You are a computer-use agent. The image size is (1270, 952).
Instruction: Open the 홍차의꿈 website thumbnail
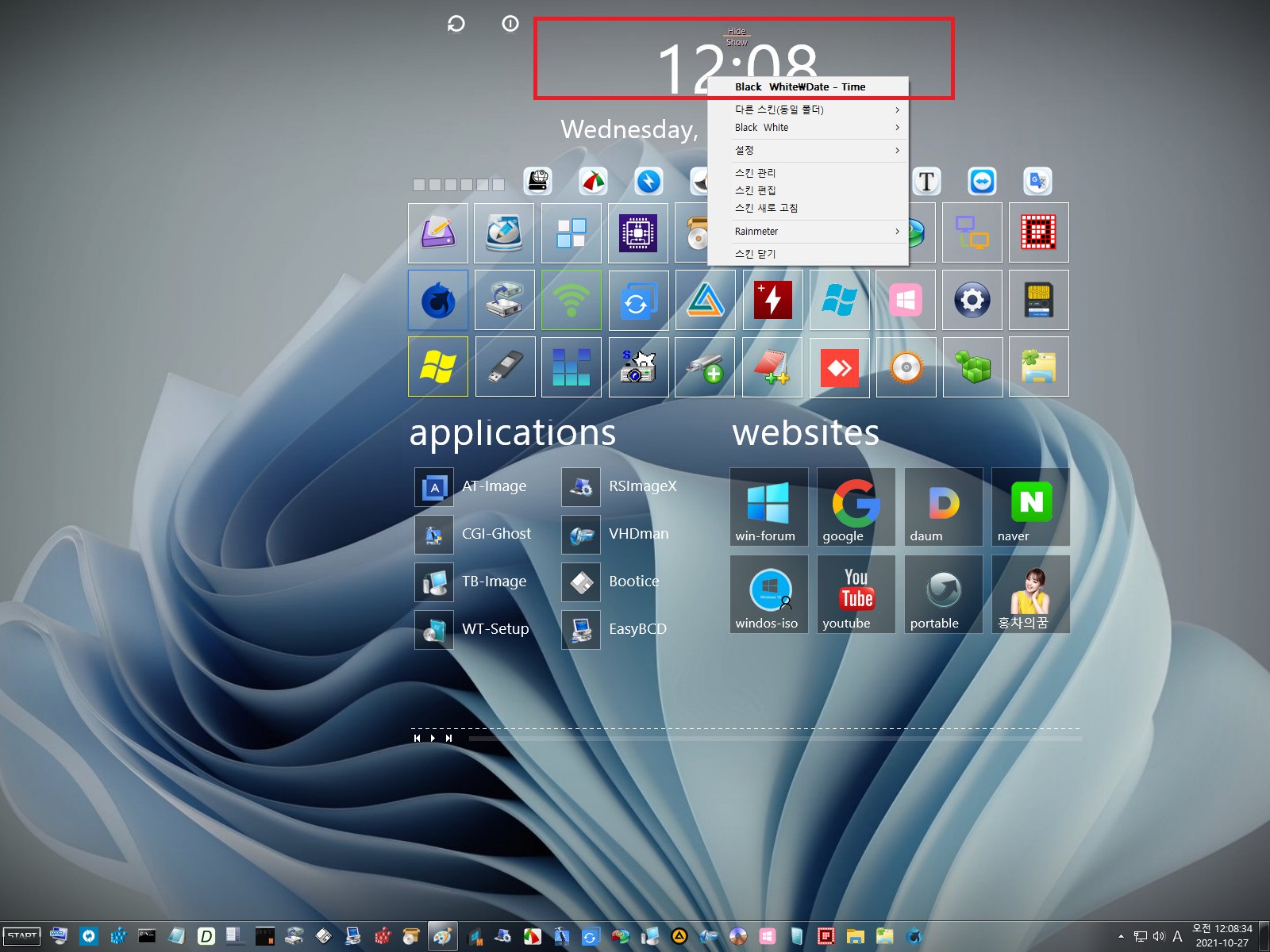pos(1030,593)
